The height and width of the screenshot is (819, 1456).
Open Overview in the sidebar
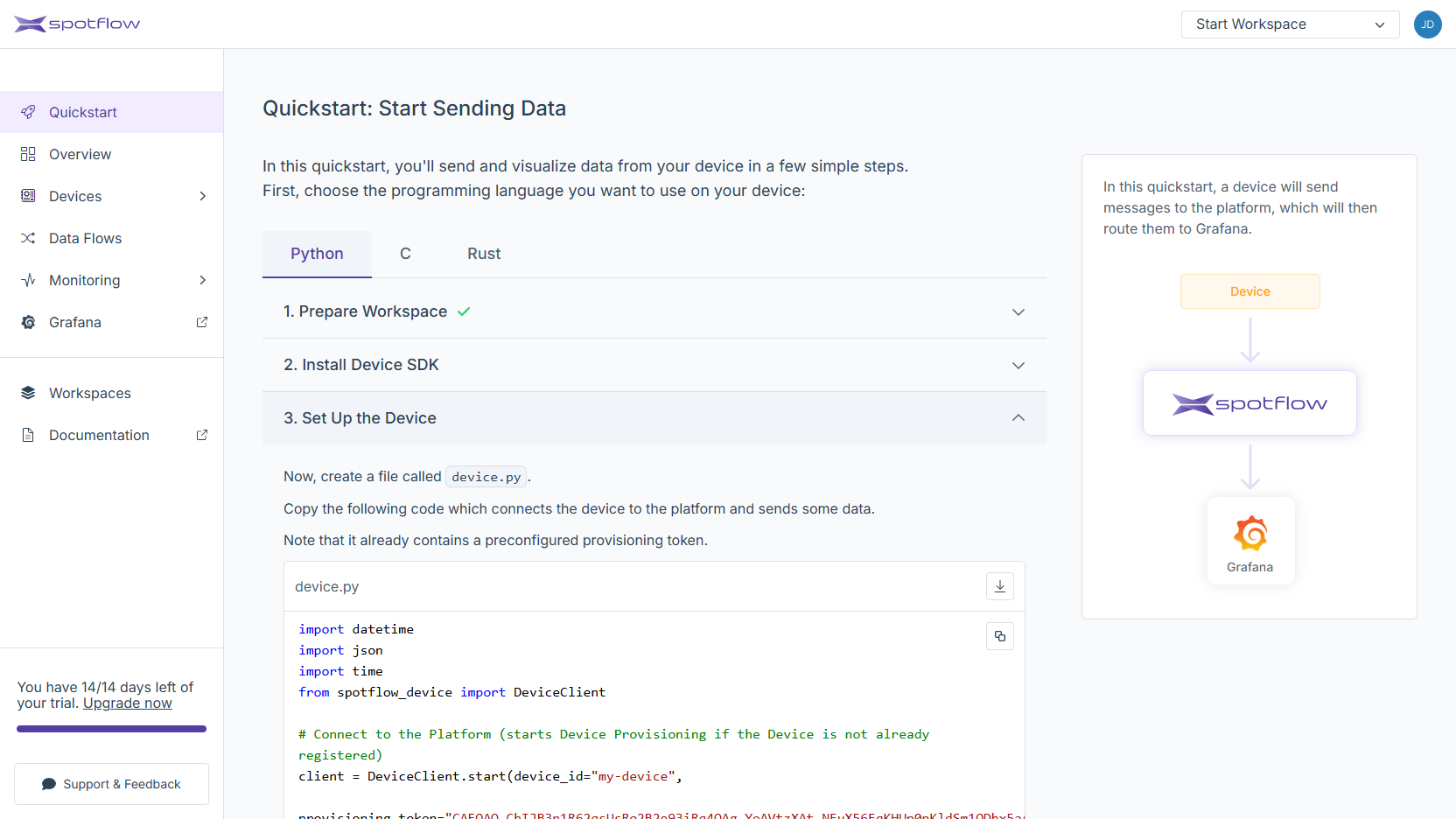point(112,154)
